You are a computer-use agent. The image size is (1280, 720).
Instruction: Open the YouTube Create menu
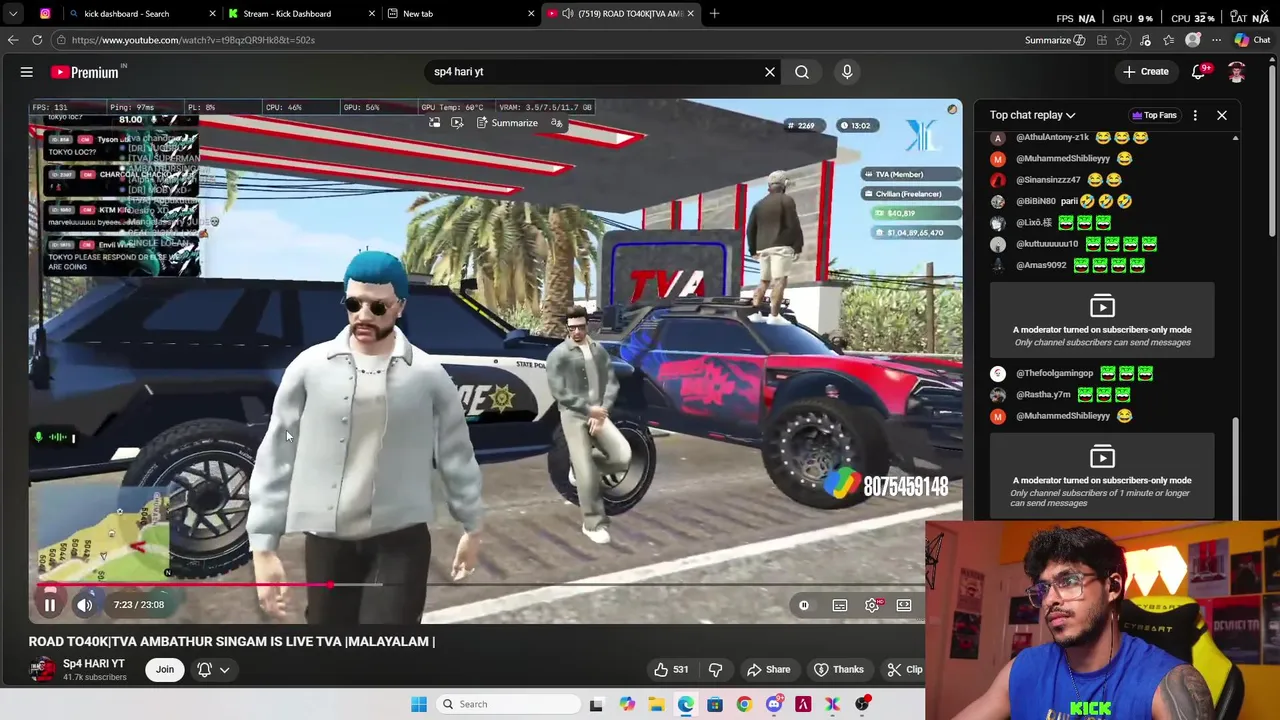point(1146,72)
